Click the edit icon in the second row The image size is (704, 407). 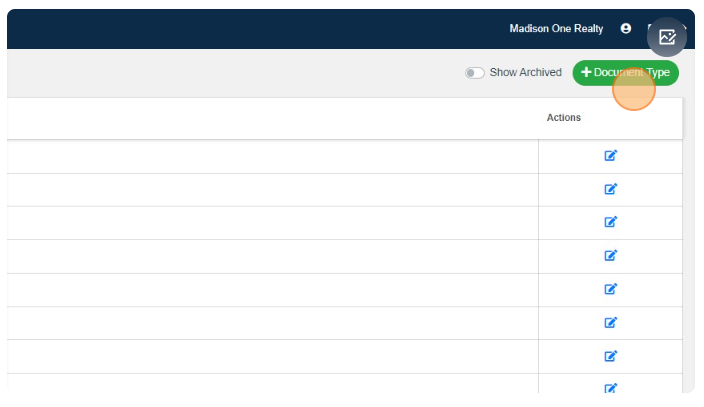611,189
